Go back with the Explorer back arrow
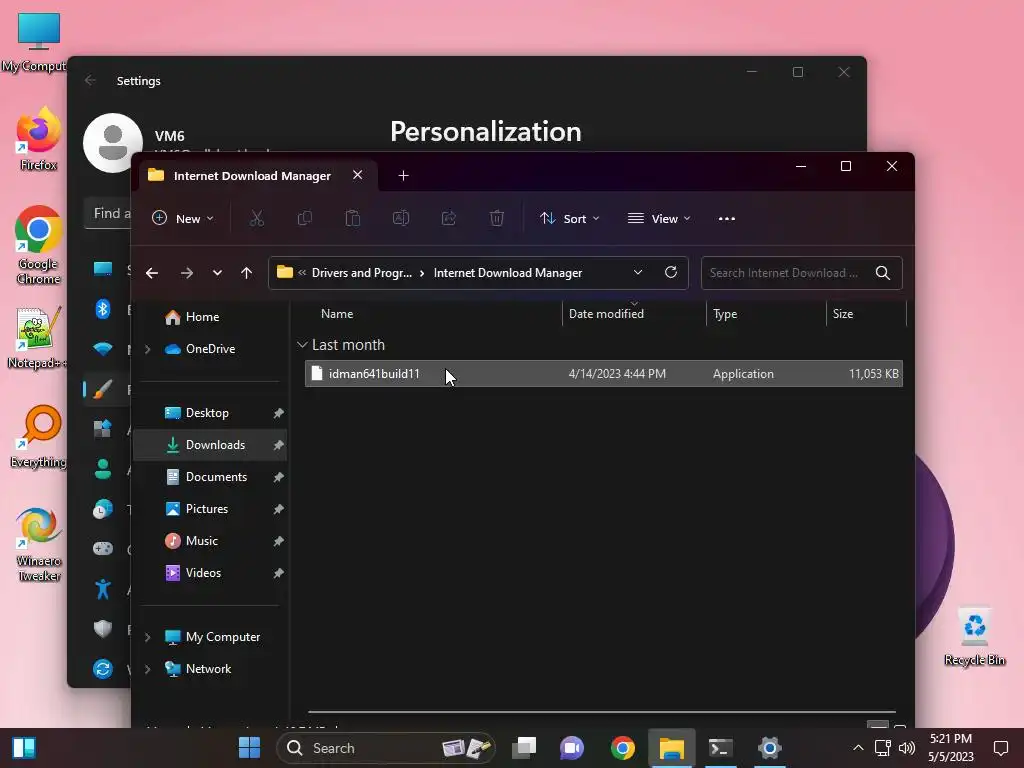 coord(152,273)
